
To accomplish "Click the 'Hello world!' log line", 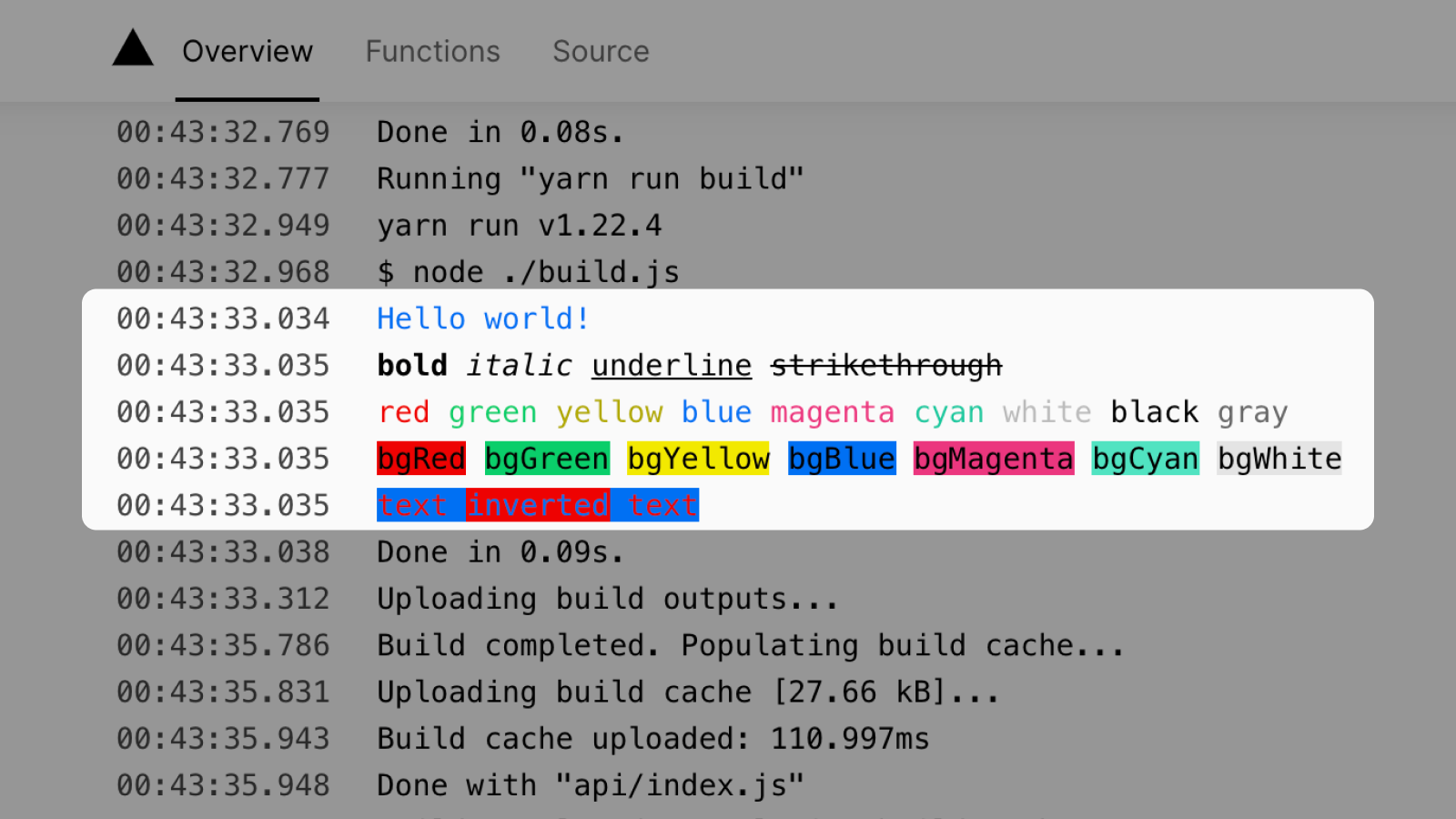I will (481, 318).
